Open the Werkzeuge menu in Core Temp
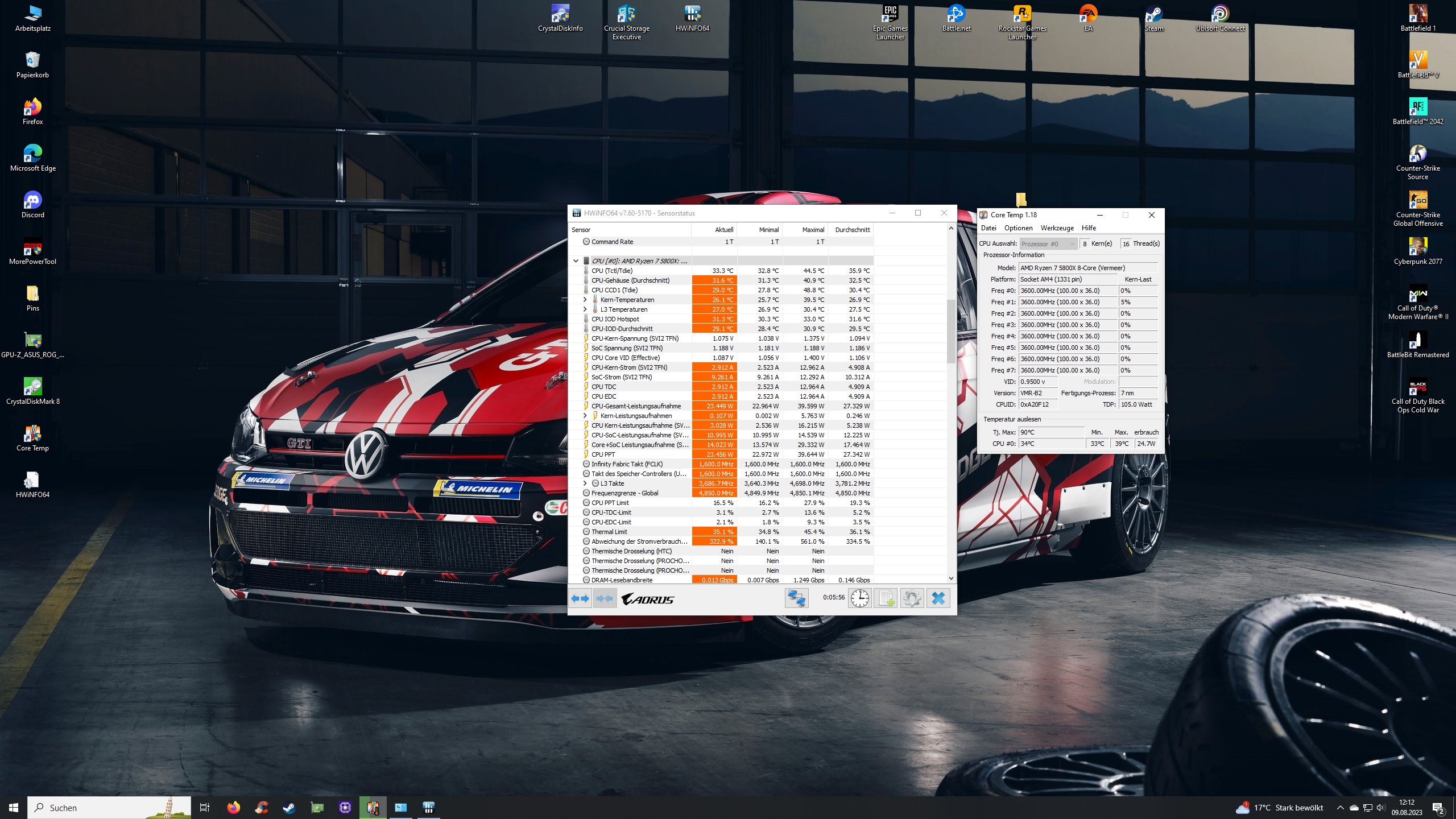Viewport: 1456px width, 819px height. coord(1057,228)
